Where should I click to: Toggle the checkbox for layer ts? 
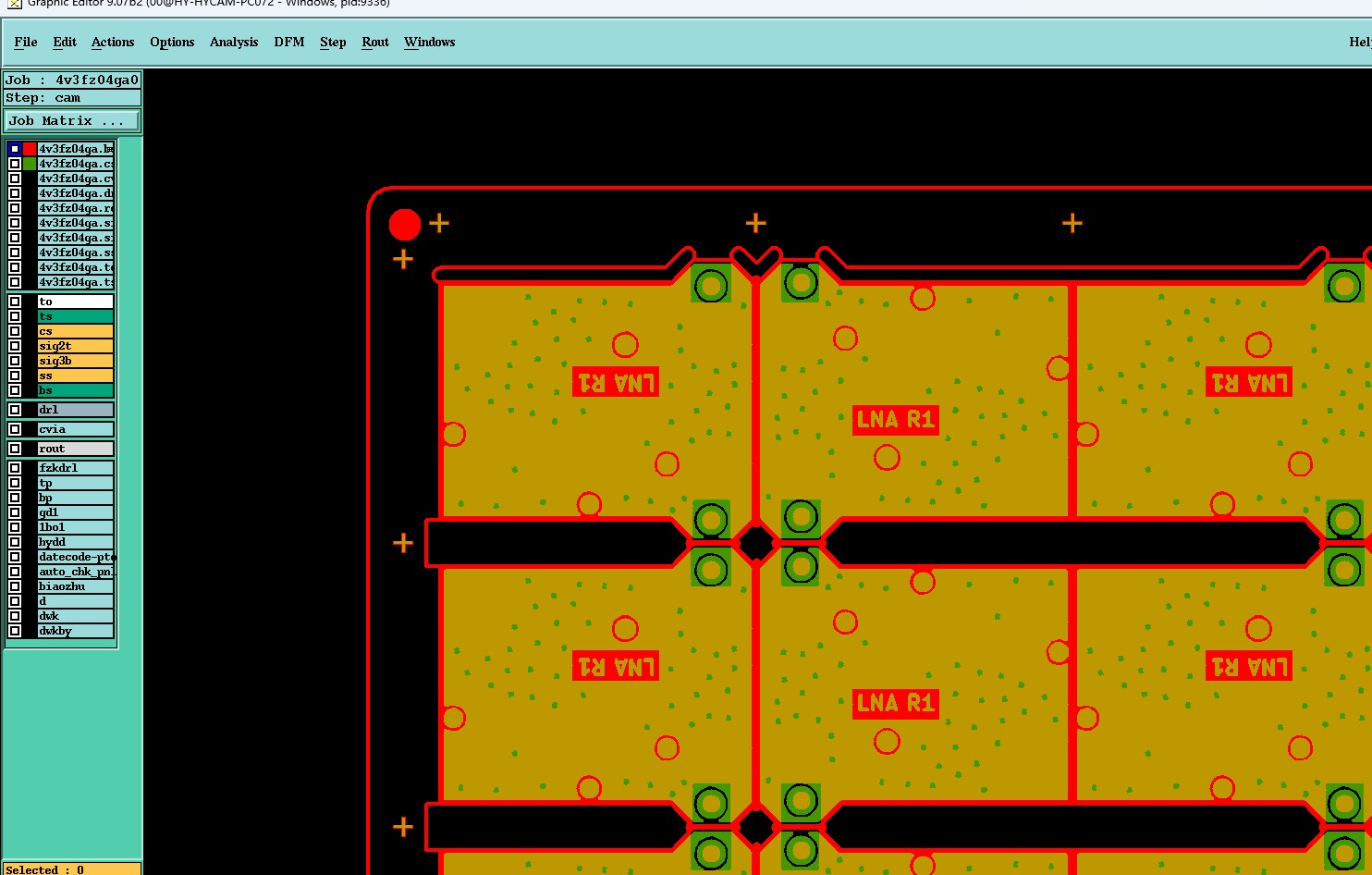click(x=15, y=316)
